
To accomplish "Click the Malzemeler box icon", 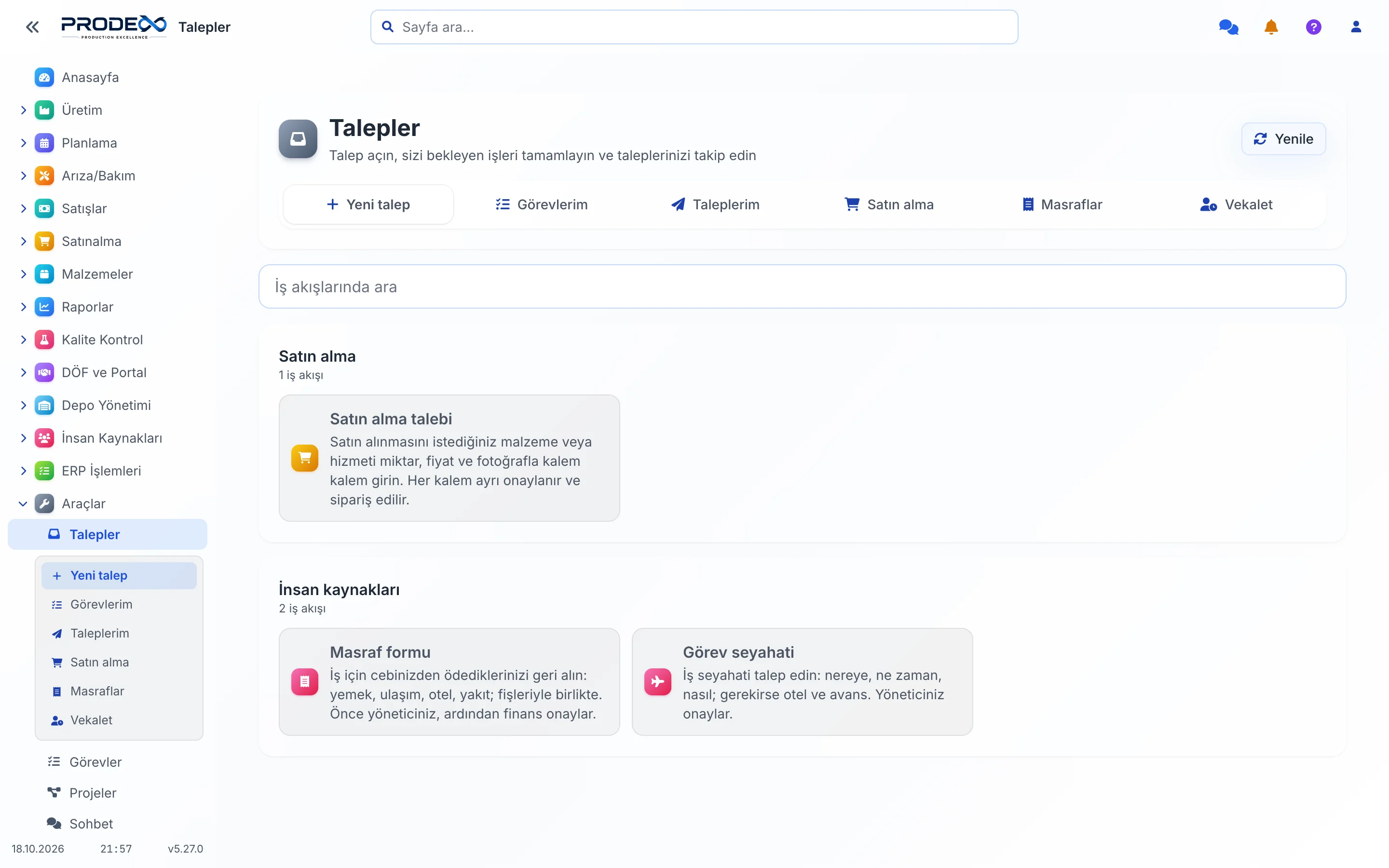I will point(44,274).
